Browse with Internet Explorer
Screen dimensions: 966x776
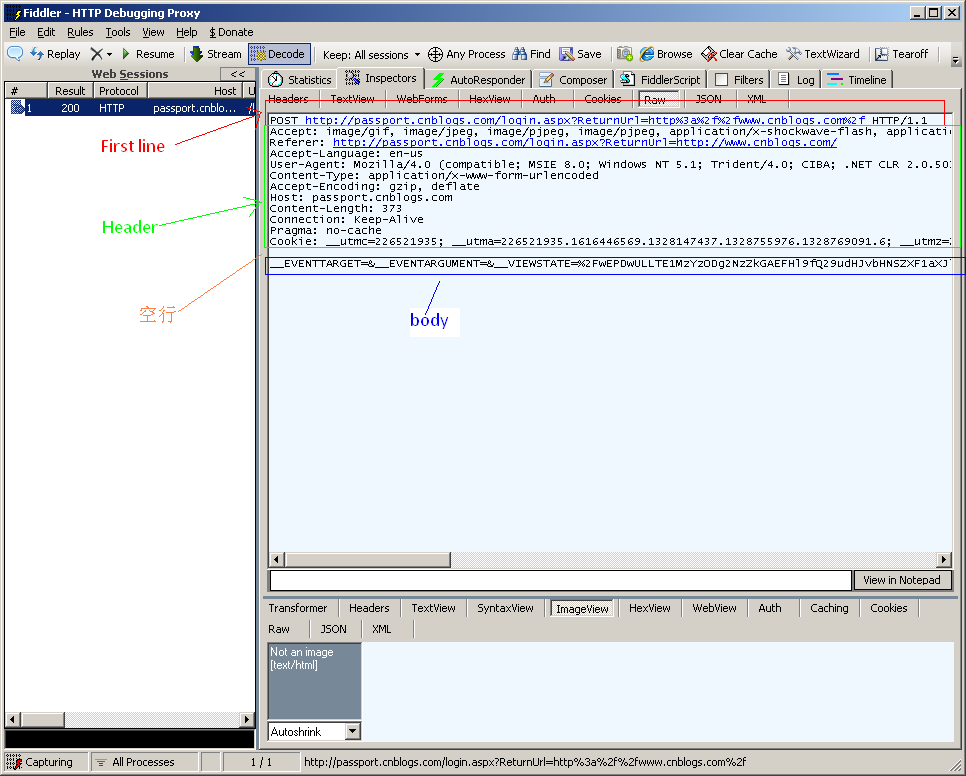click(x=666, y=54)
